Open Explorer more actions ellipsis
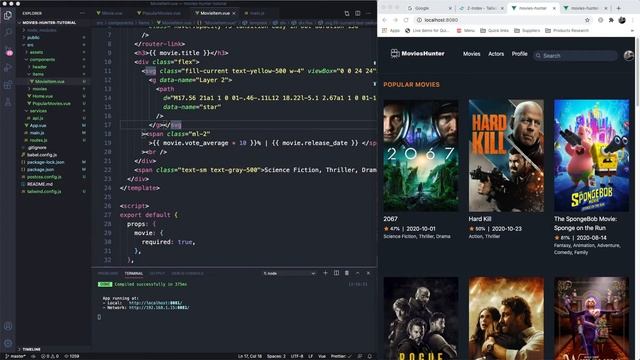Viewport: 640px width, 360px height. [83, 13]
